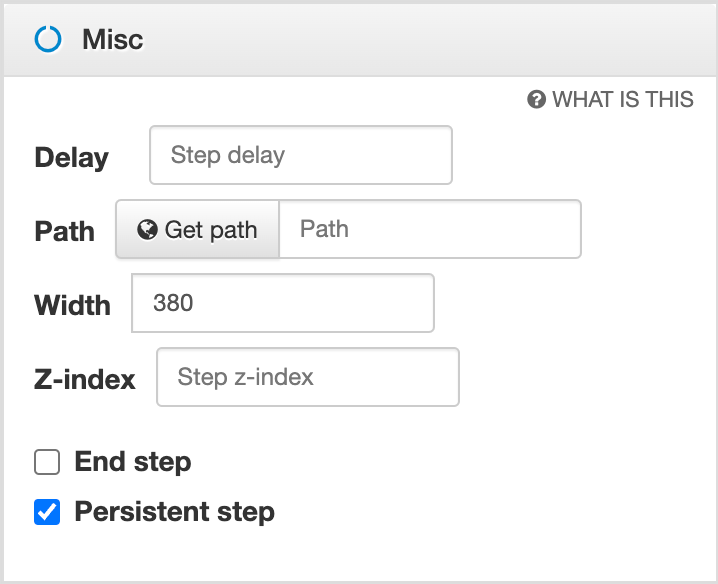Click the blue circle icon beside Misc
Viewport: 718px width, 584px height.
click(x=47, y=39)
